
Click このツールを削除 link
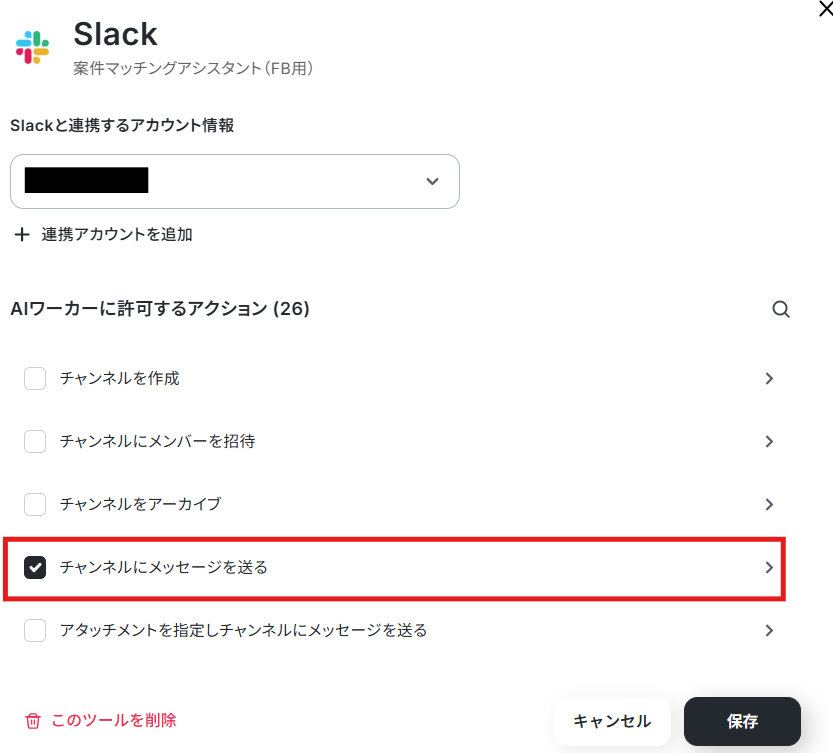coord(114,720)
